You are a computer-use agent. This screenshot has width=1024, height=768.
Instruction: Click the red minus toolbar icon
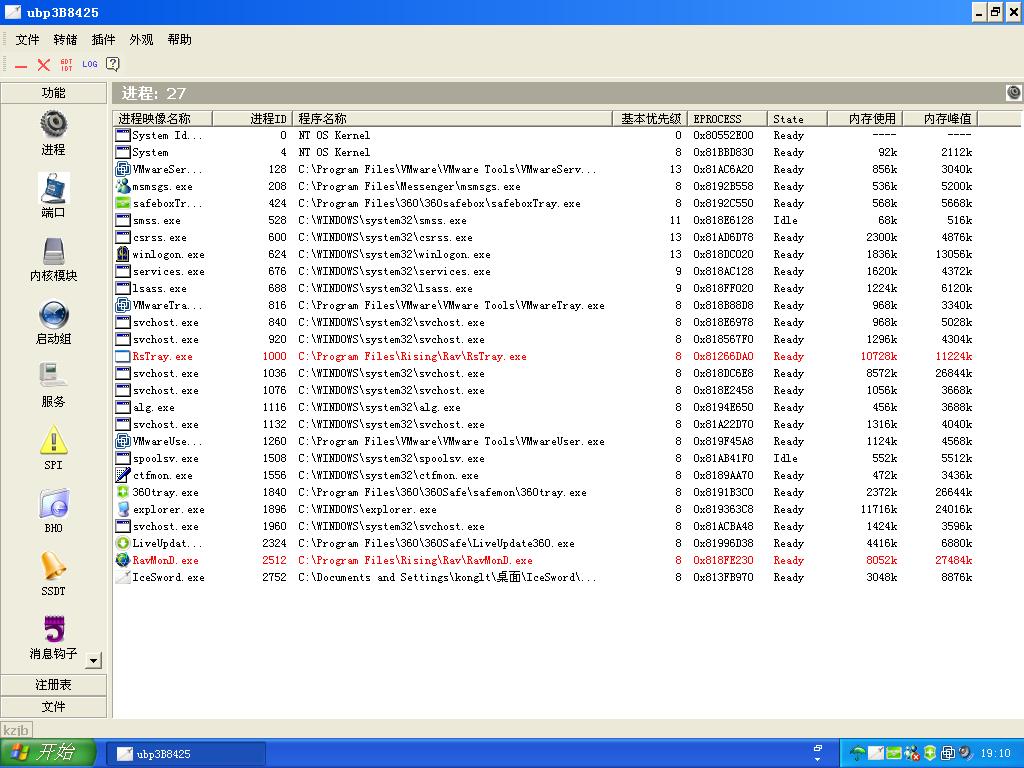click(x=22, y=65)
